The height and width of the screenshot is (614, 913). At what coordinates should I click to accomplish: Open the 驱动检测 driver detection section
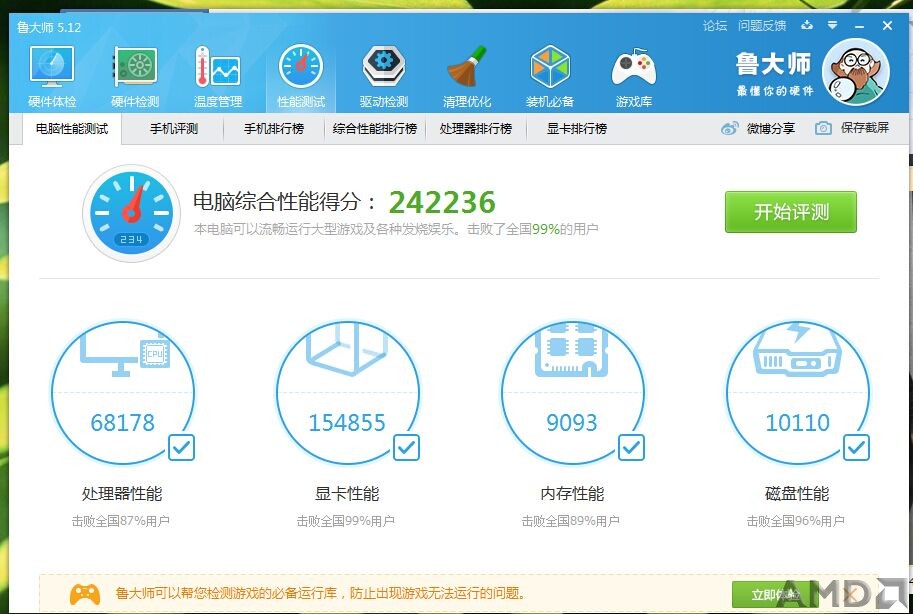[x=384, y=76]
